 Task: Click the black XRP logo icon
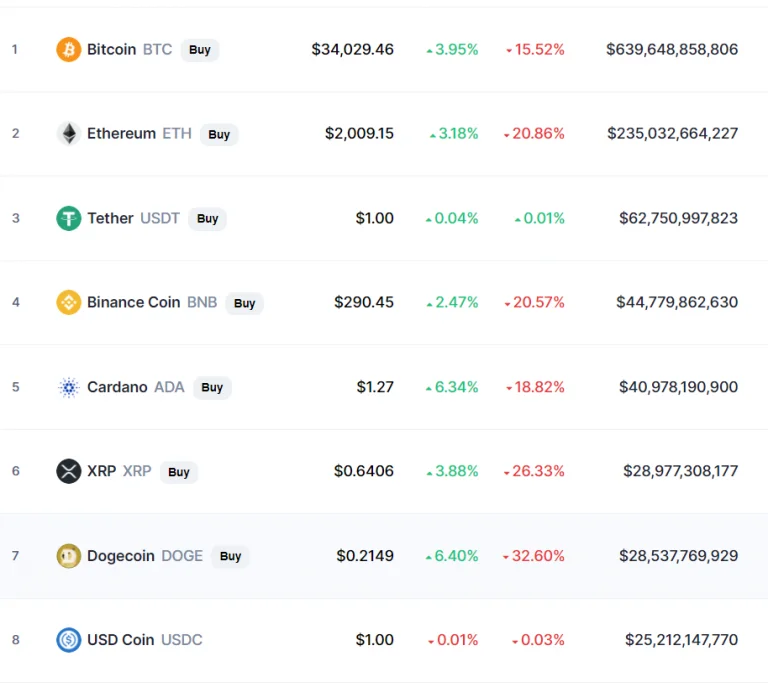[x=68, y=471]
